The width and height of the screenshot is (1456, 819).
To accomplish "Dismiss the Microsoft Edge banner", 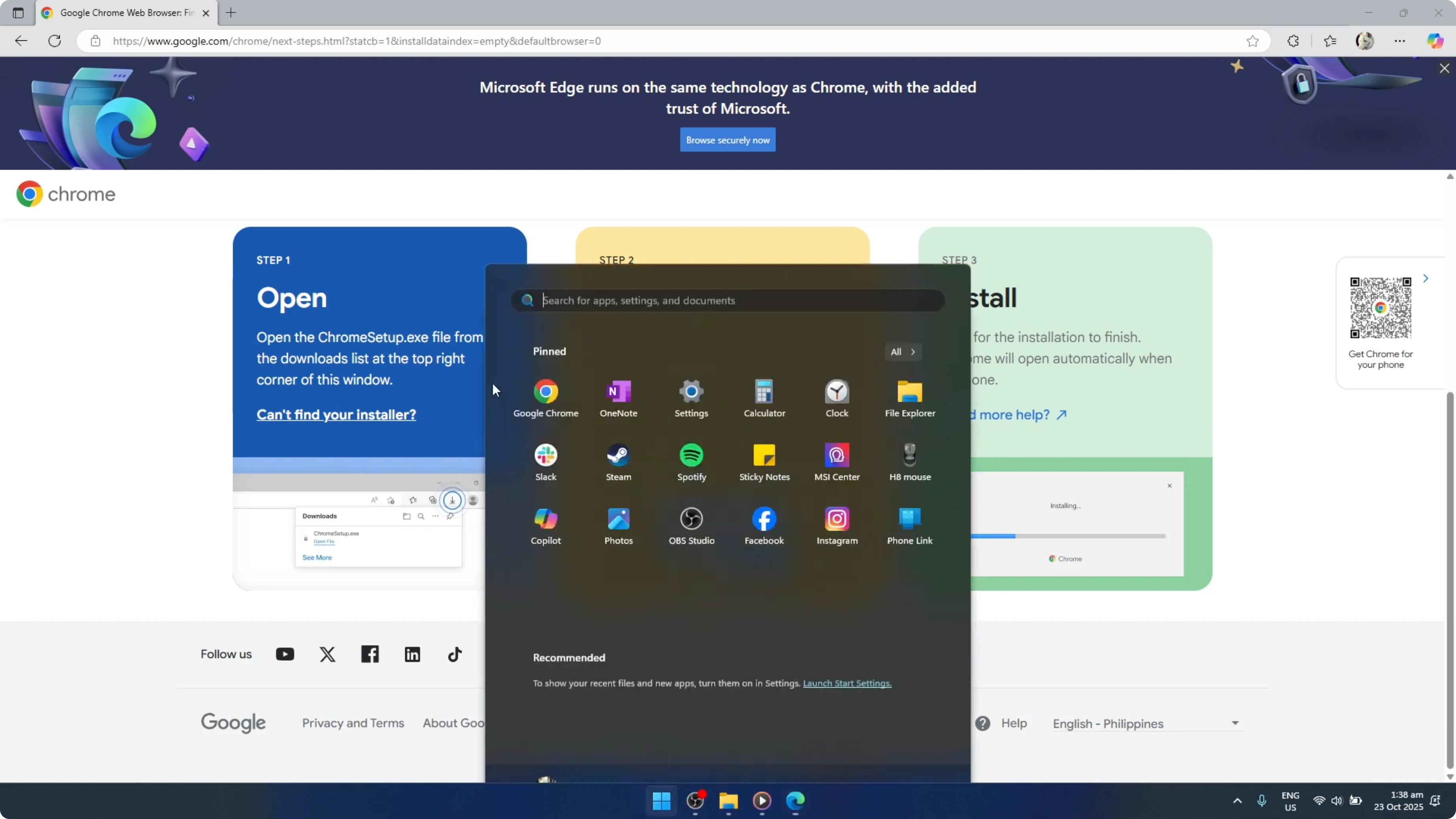I will point(1444,68).
